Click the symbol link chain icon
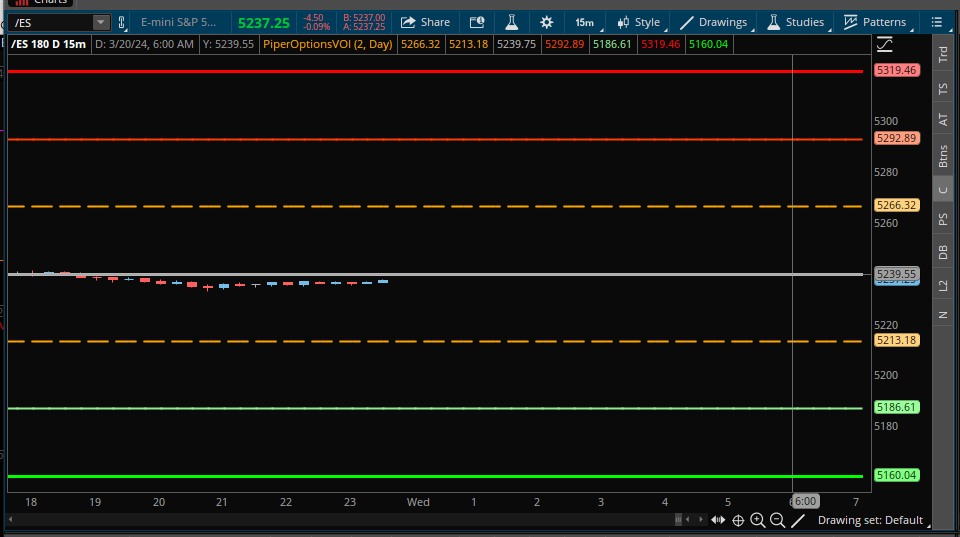The image size is (960, 537). 121,23
